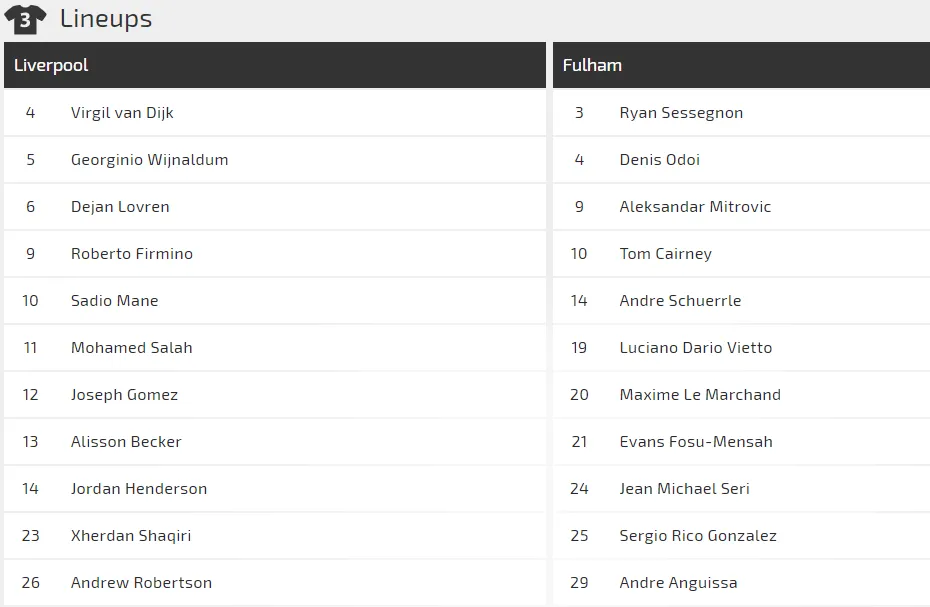Select Alisson Becker in the list
Viewport: 930px width, 607px height.
[x=126, y=442]
